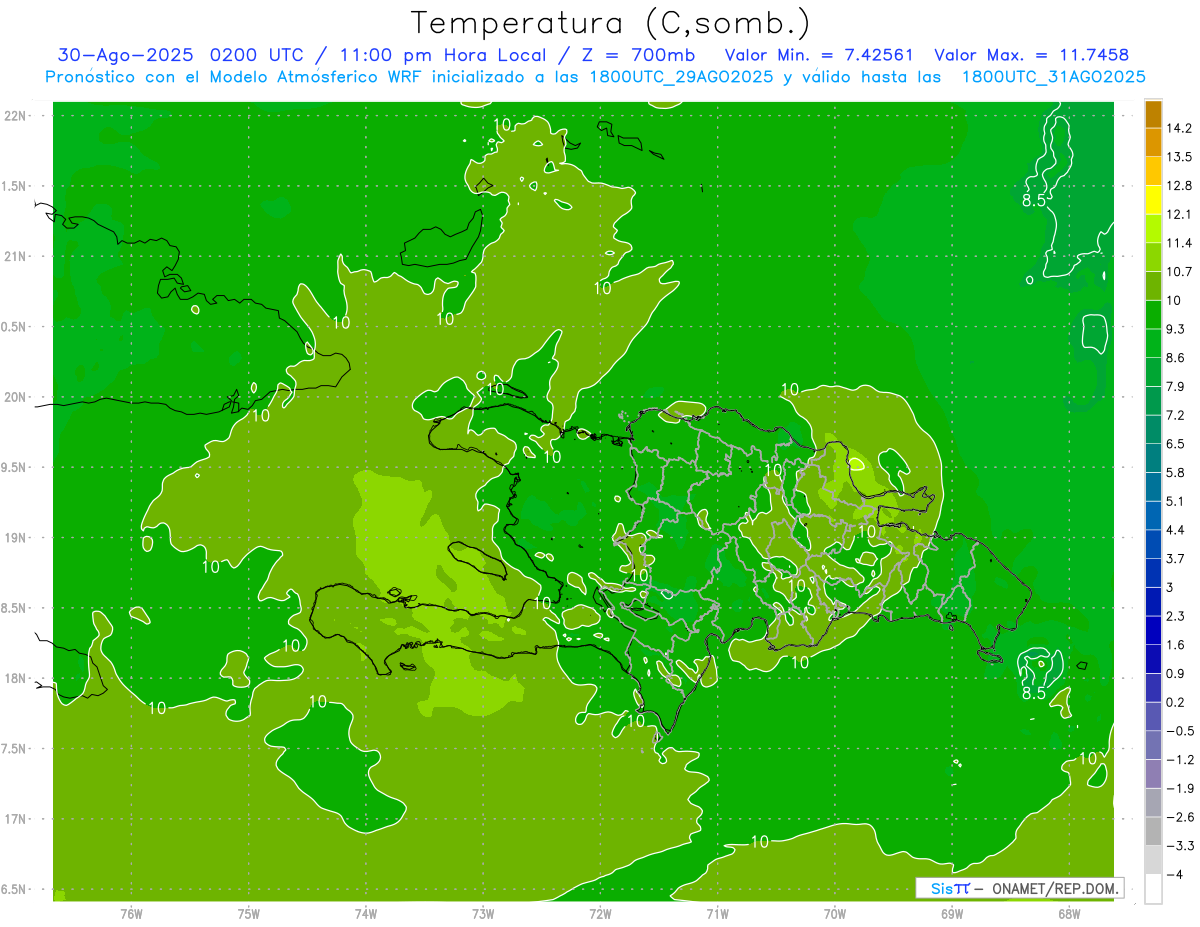Click the 75W longitude axis label
Image resolution: width=1200 pixels, height=927 pixels.
point(249,914)
